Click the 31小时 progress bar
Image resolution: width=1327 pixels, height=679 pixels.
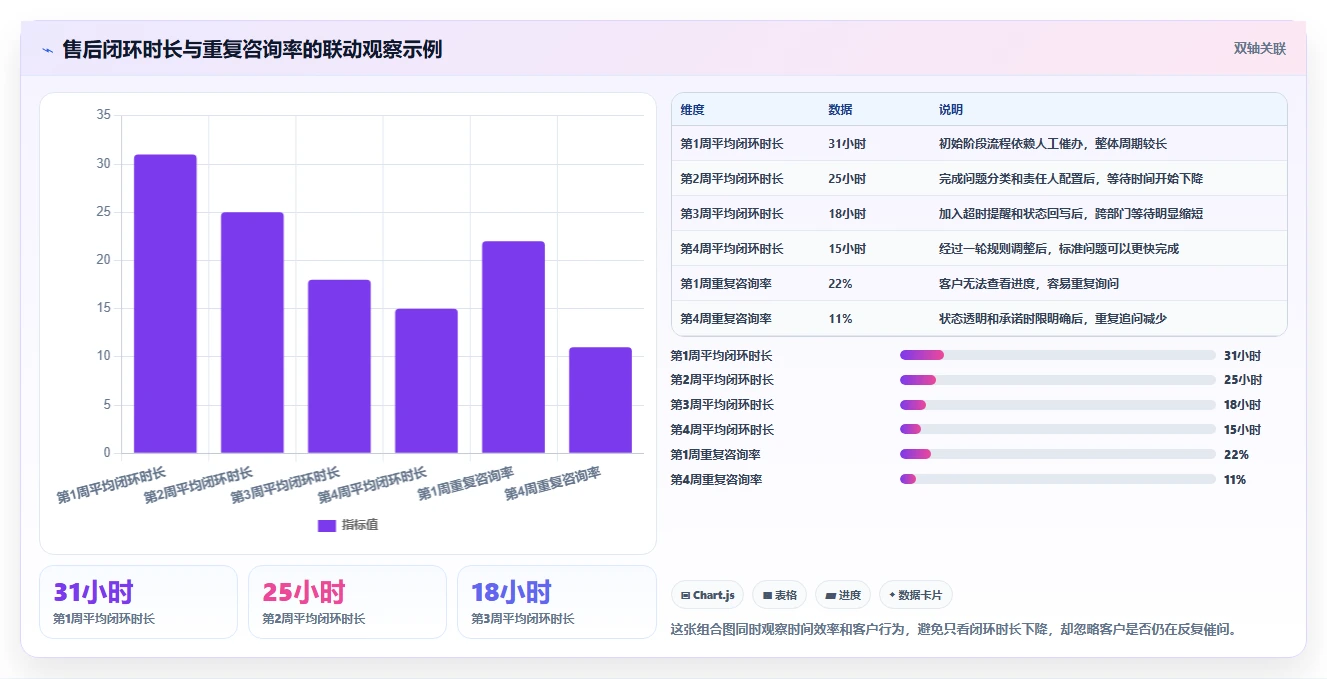pos(1058,355)
